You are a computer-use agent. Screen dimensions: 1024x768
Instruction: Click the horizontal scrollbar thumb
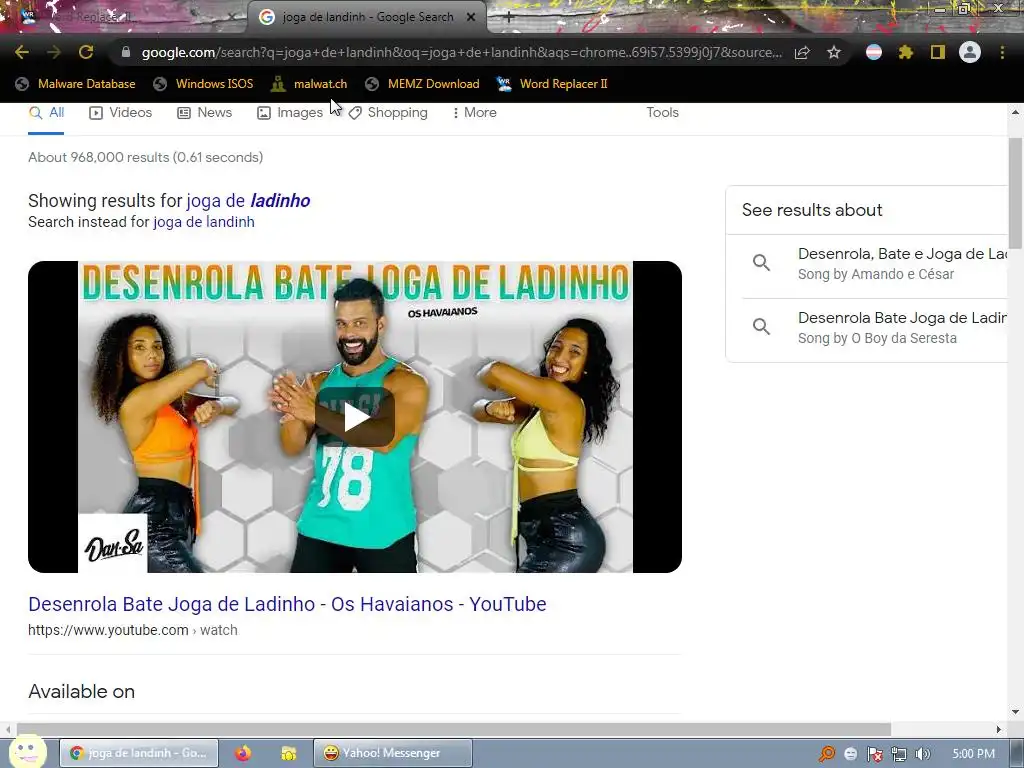453,729
